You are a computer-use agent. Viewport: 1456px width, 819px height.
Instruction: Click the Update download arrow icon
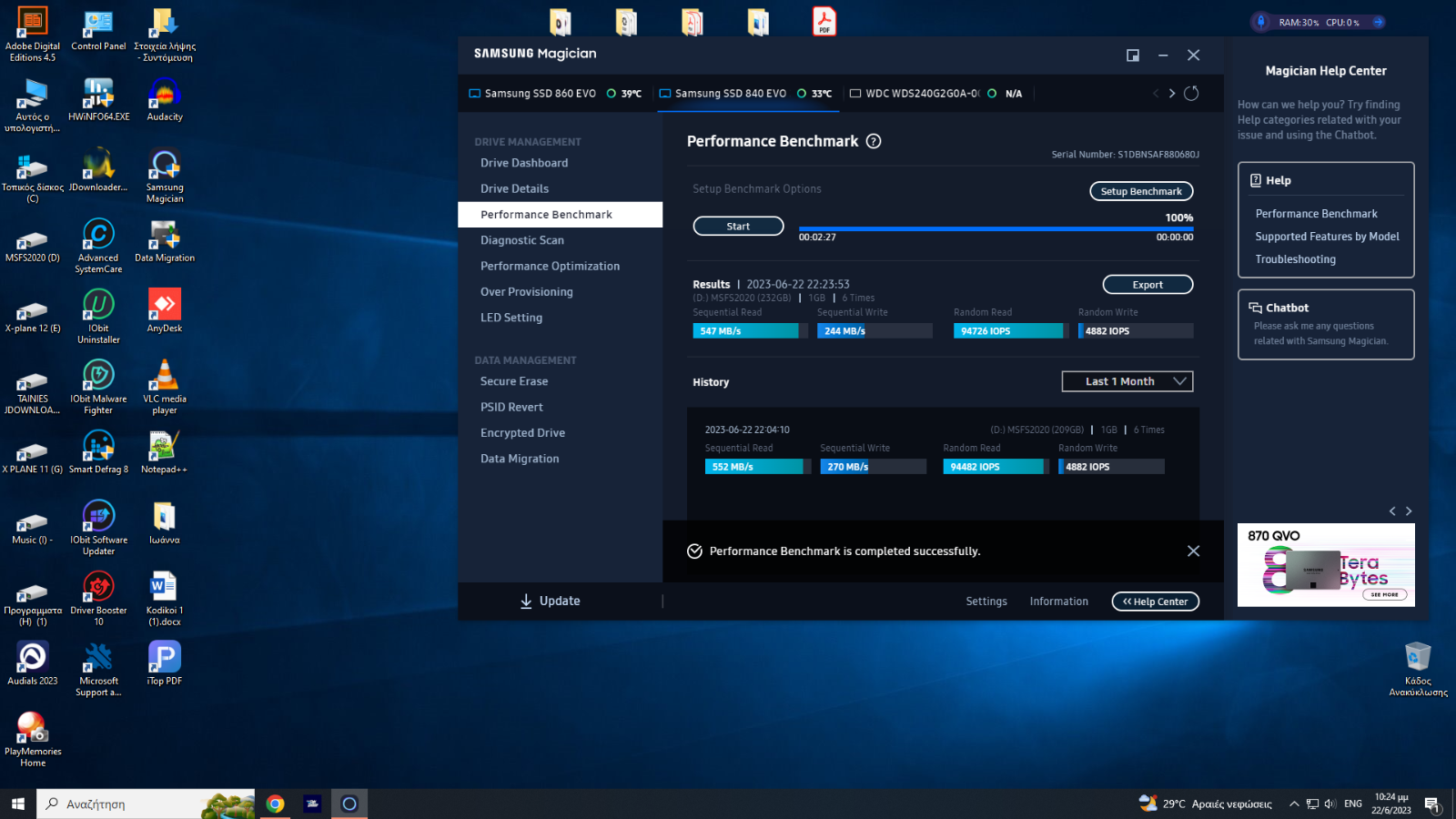pos(526,601)
